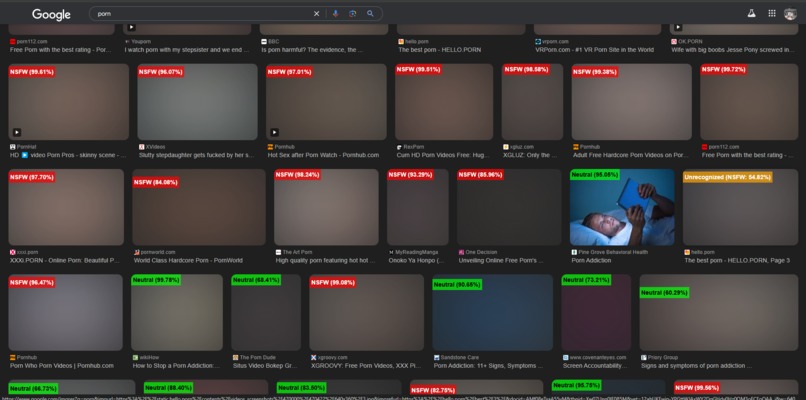Viewport: 806px width, 400px height.
Task: Click the 'NSFW (84.08%)' classifier badge
Action: [x=155, y=182]
